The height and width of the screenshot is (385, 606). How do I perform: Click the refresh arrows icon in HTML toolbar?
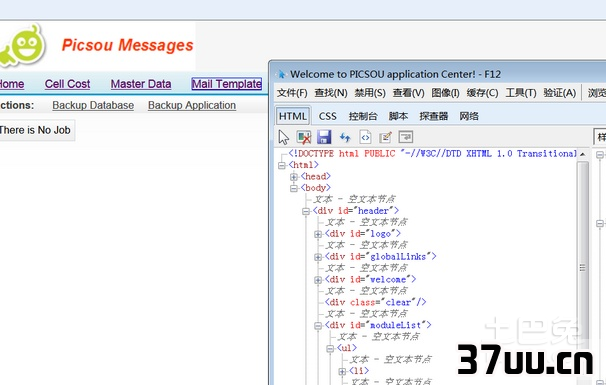click(345, 137)
